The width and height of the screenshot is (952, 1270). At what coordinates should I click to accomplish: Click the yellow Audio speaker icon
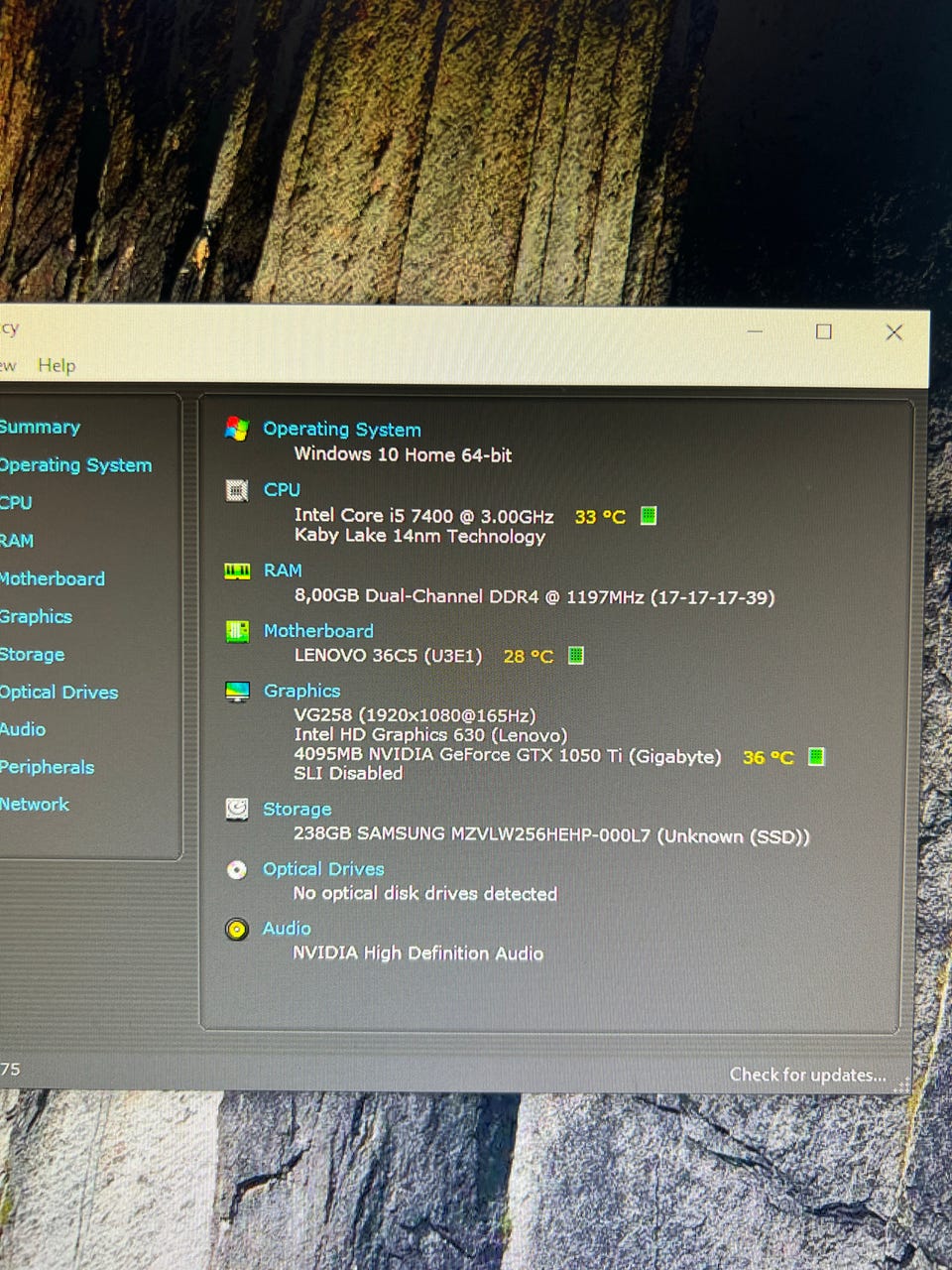pyautogui.click(x=237, y=930)
